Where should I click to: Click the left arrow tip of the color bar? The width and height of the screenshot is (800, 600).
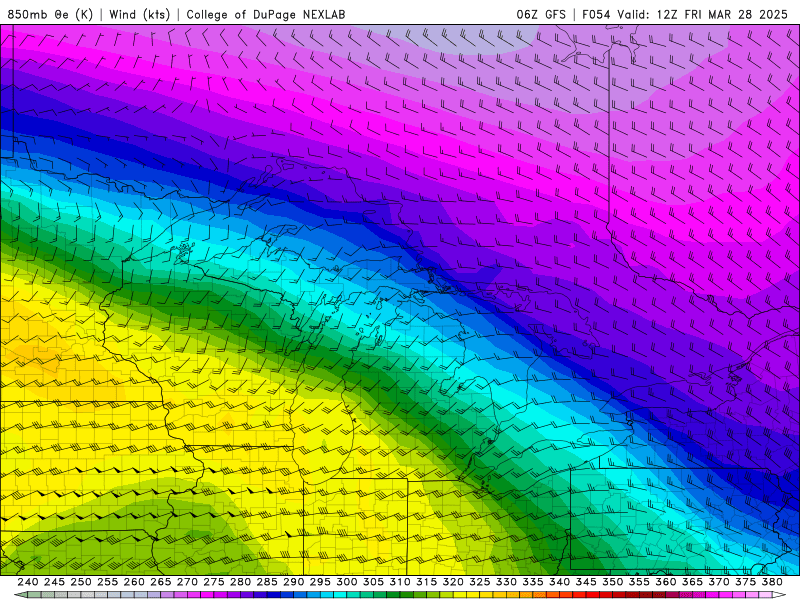click(19, 595)
